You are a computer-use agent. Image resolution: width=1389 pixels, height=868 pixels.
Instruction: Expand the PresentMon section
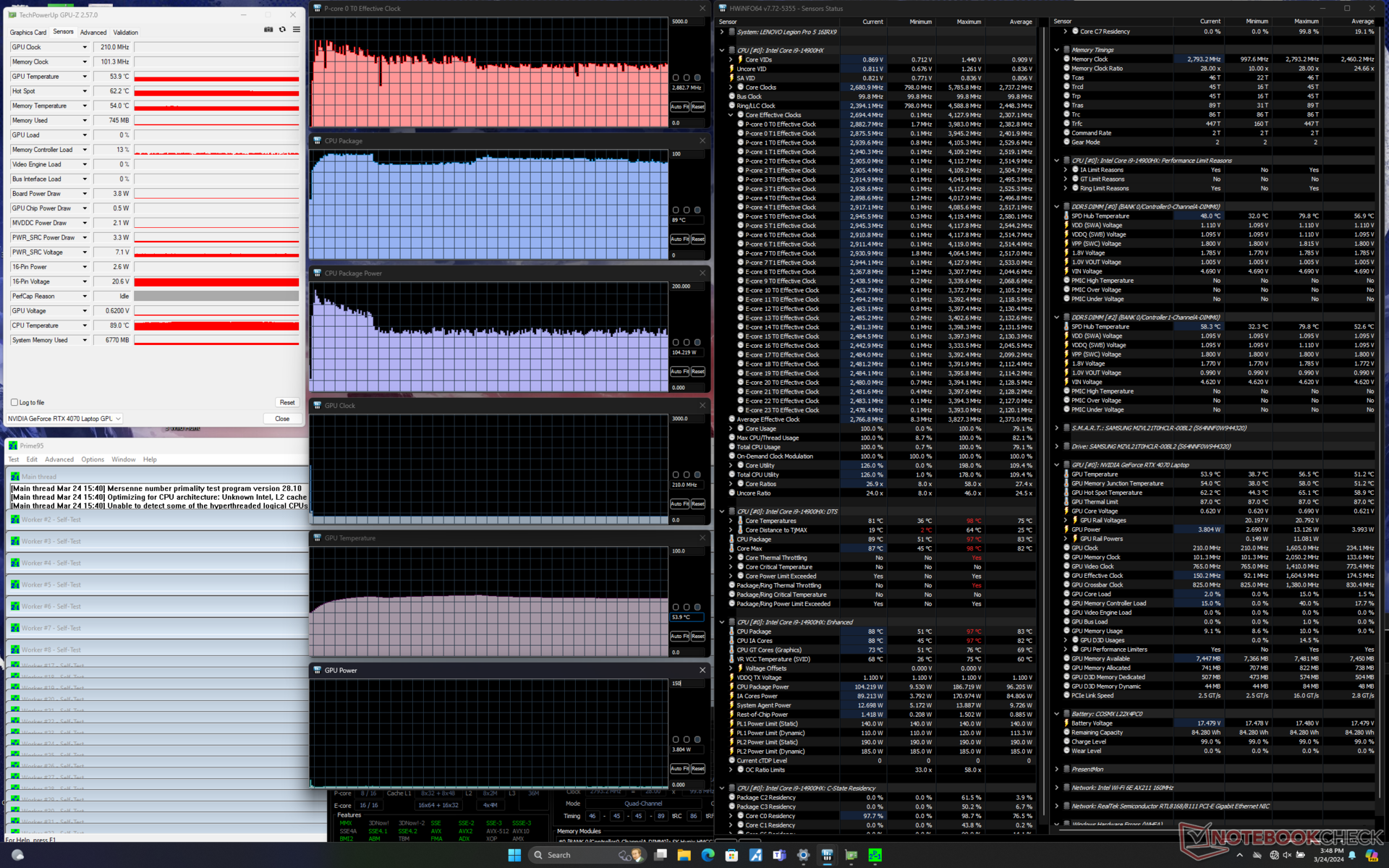[x=1057, y=769]
